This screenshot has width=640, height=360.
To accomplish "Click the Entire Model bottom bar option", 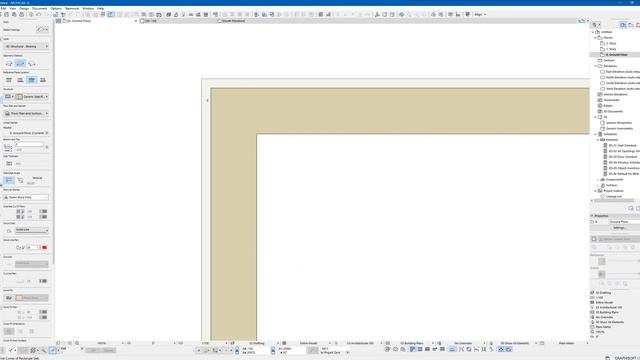I will [x=309, y=343].
